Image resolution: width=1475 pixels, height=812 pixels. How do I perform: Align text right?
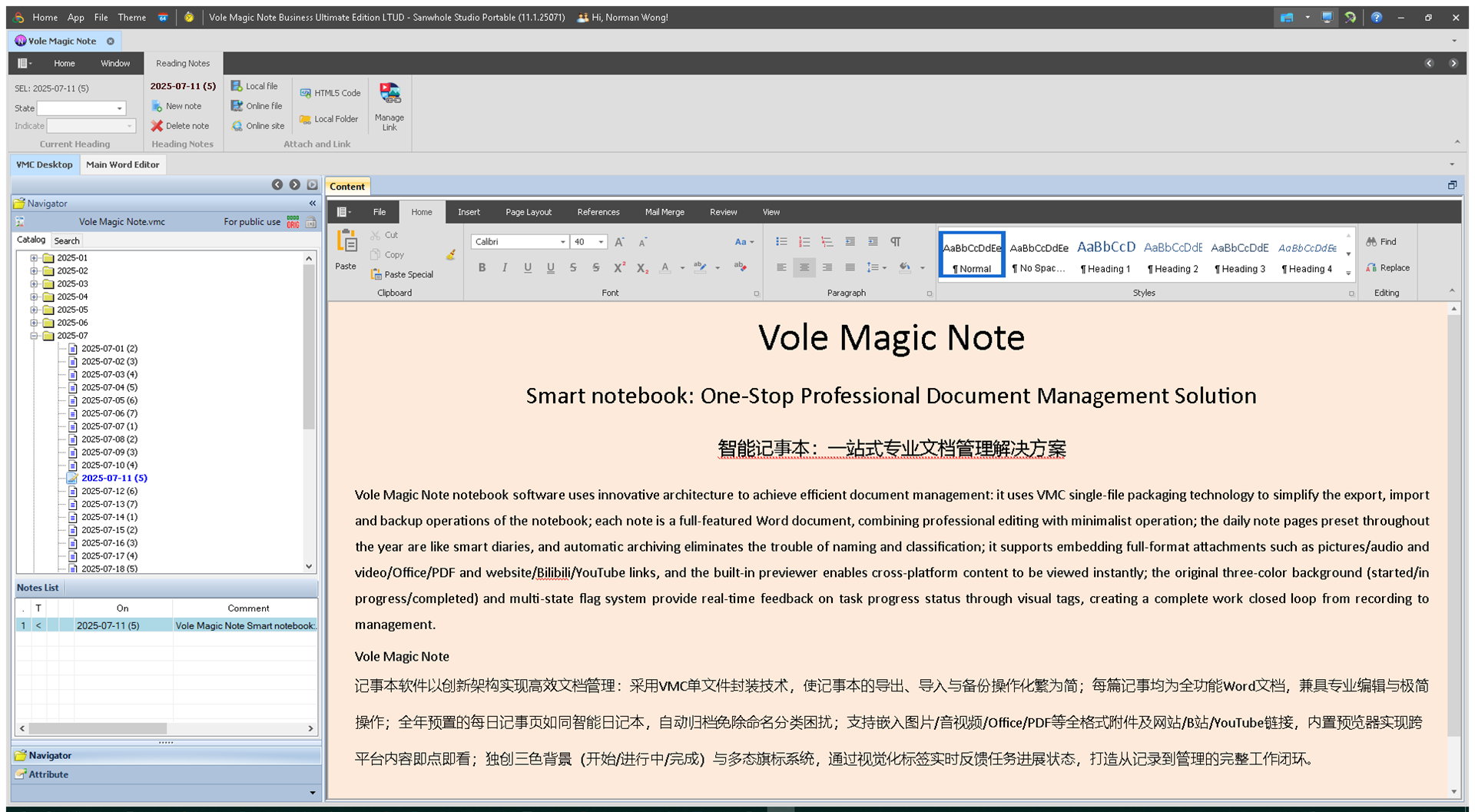[x=827, y=267]
